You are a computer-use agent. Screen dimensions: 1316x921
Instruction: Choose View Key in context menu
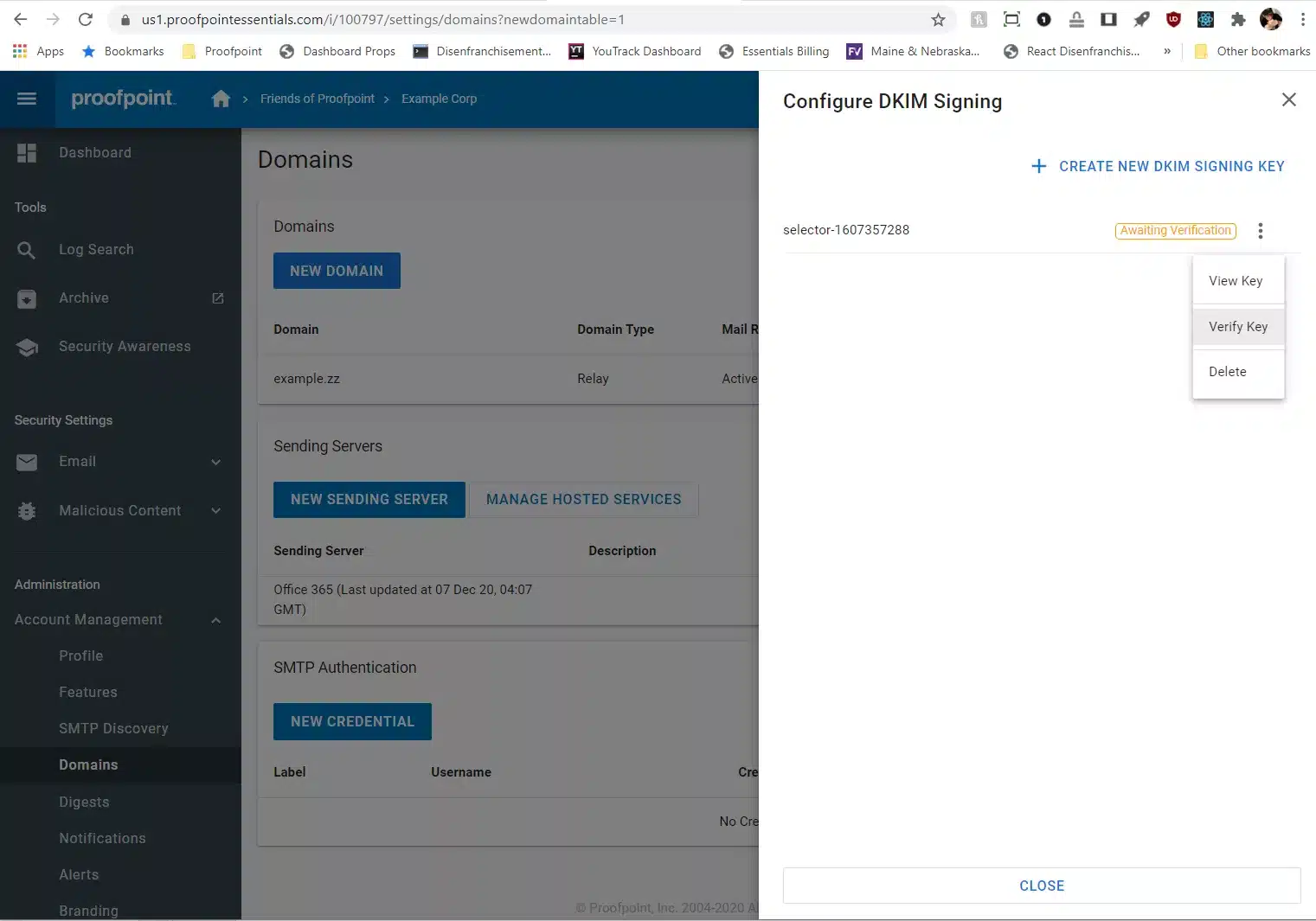pyautogui.click(x=1235, y=281)
